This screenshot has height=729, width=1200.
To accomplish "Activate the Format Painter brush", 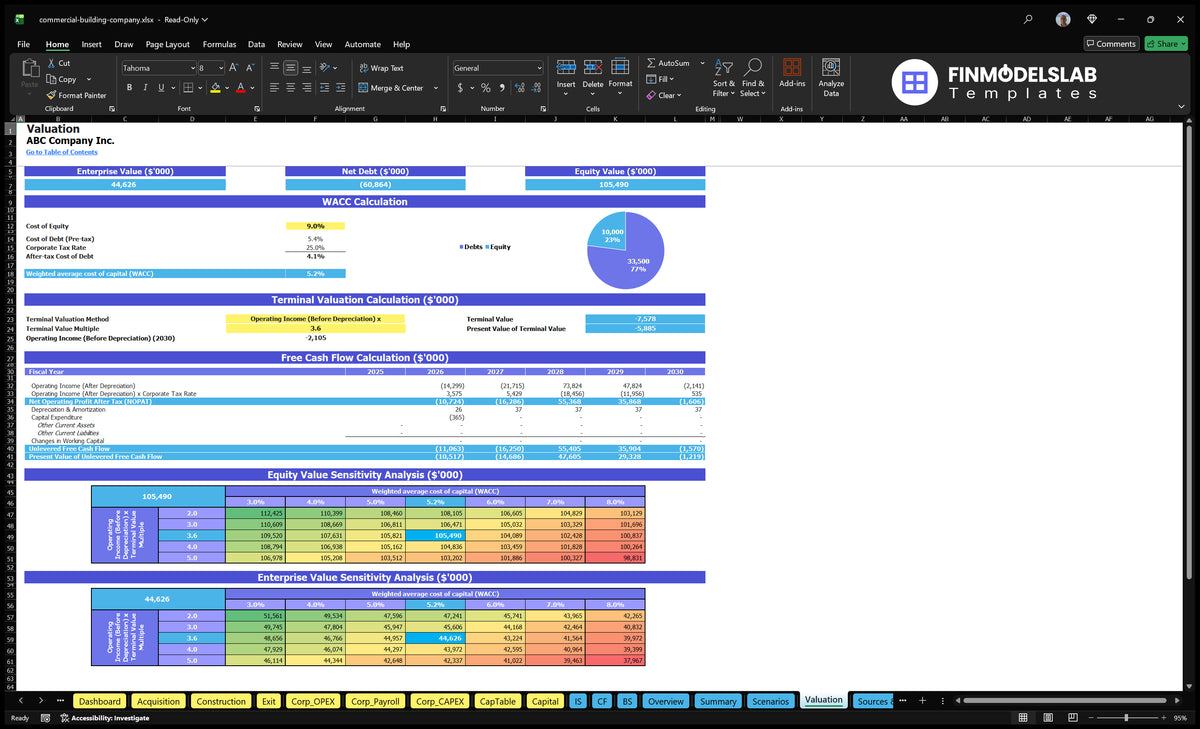I will (x=51, y=95).
